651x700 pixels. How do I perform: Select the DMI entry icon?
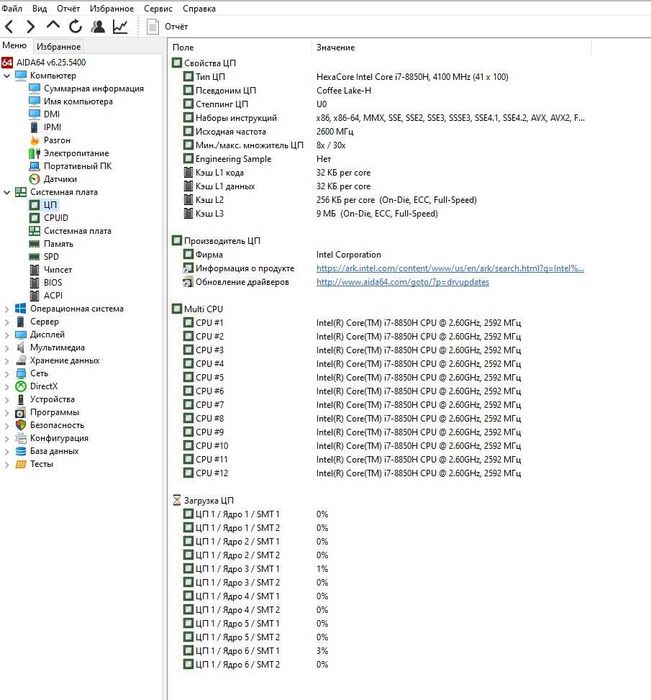[x=34, y=114]
